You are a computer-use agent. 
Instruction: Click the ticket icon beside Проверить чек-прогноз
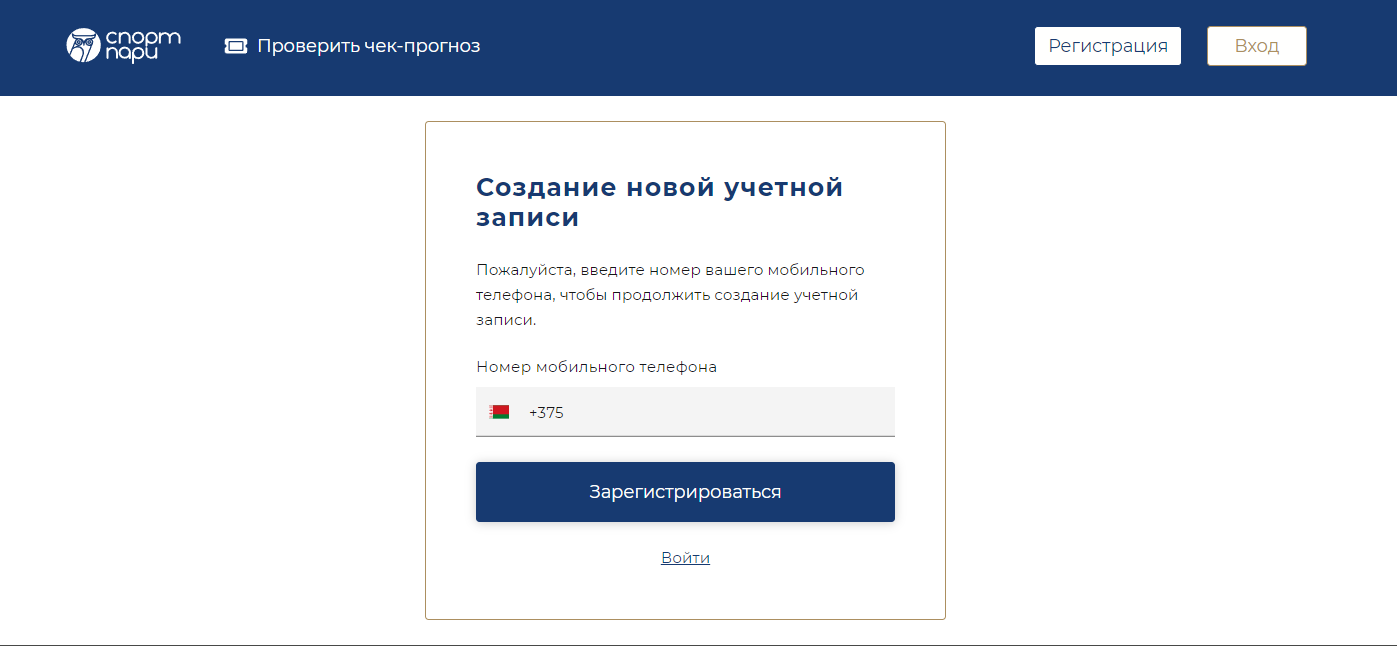point(236,46)
